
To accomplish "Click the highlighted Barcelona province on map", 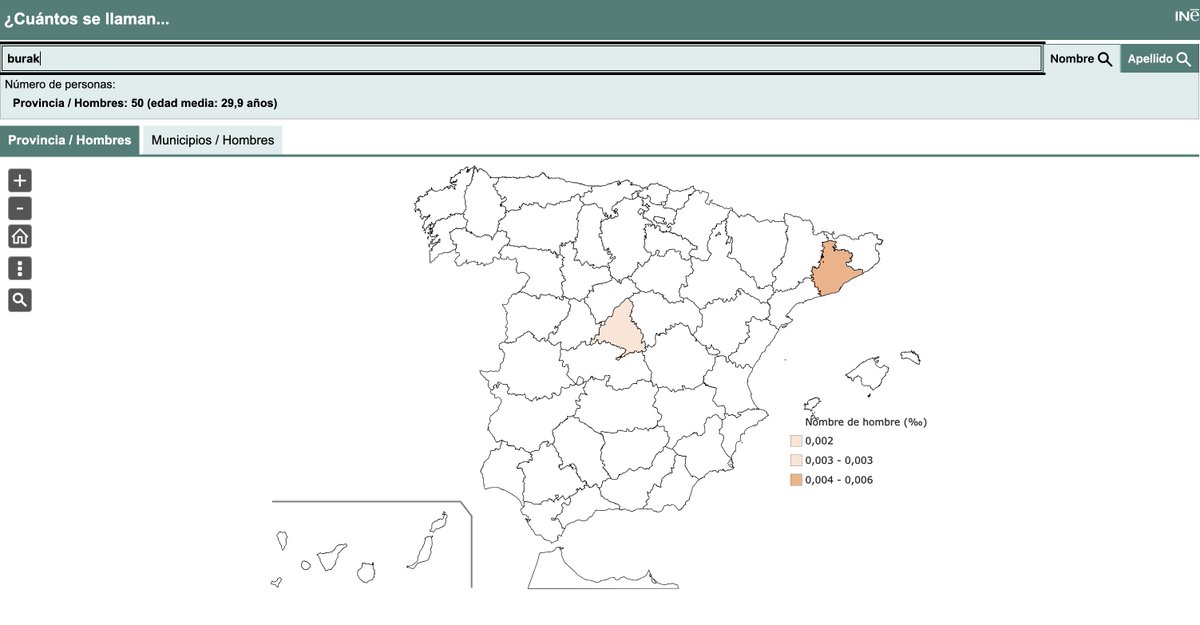I will tap(836, 268).
